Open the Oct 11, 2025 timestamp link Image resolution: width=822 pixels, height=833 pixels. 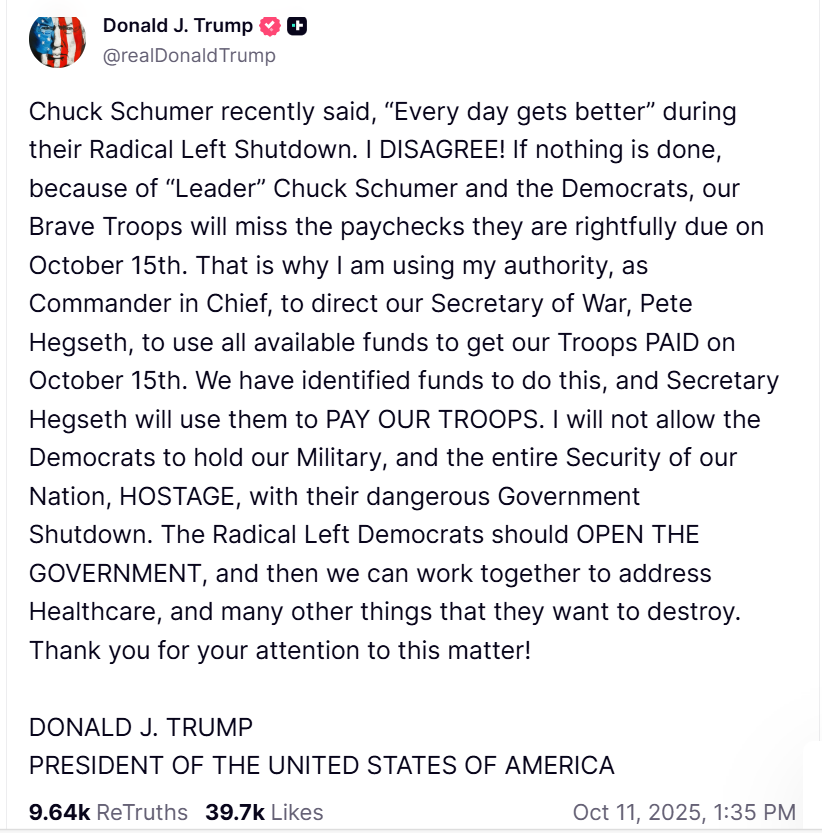click(684, 812)
